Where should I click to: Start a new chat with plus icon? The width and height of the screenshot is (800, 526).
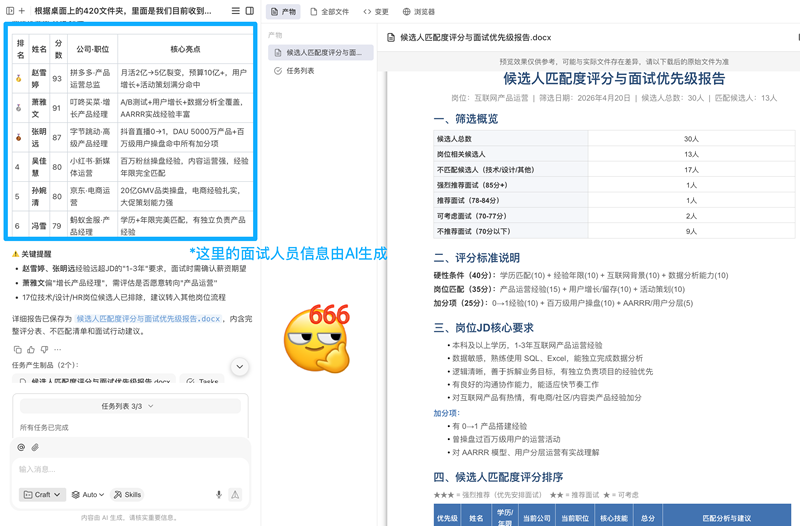[21, 11]
